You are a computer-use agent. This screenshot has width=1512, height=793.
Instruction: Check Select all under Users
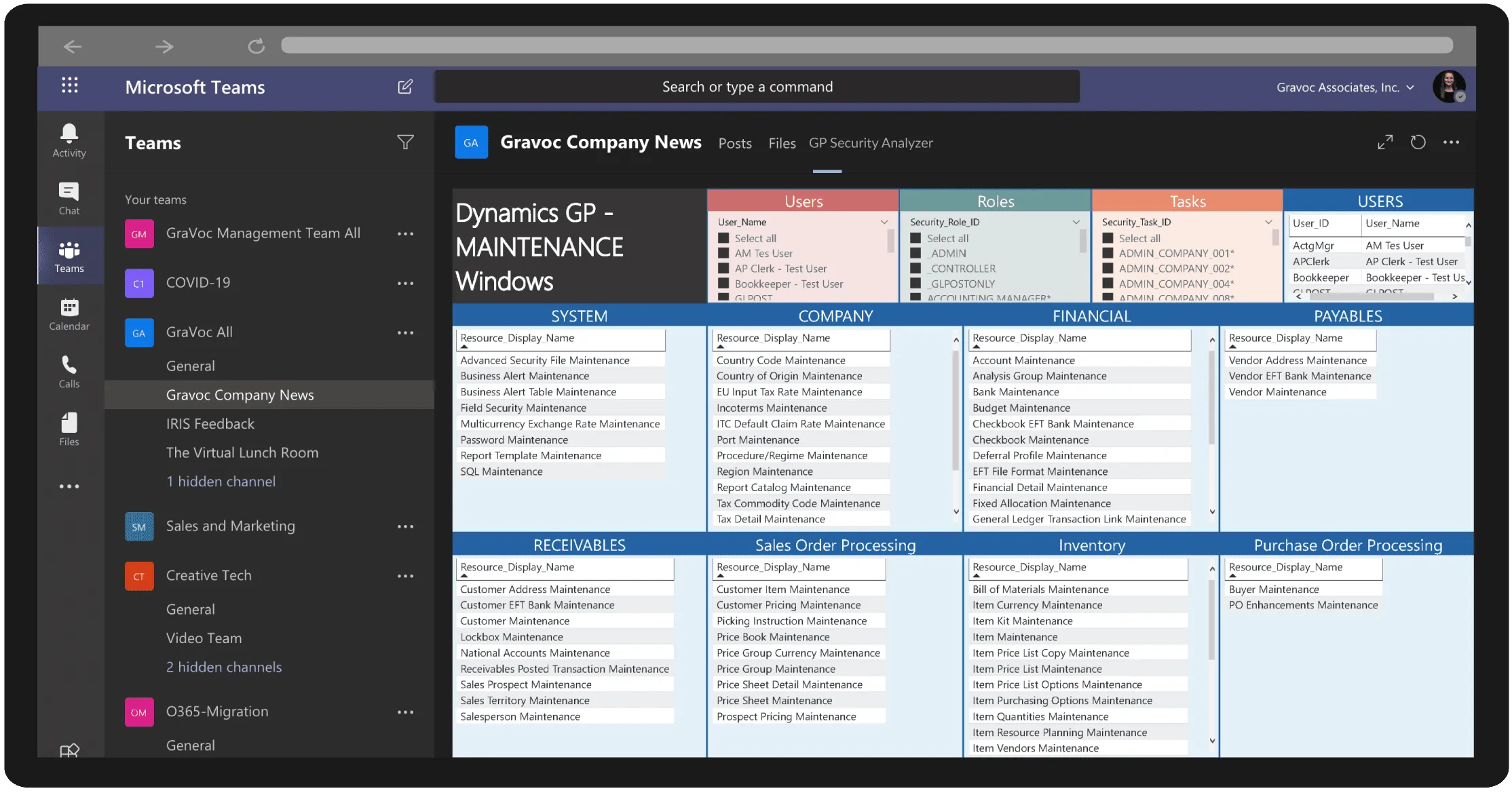click(x=723, y=238)
